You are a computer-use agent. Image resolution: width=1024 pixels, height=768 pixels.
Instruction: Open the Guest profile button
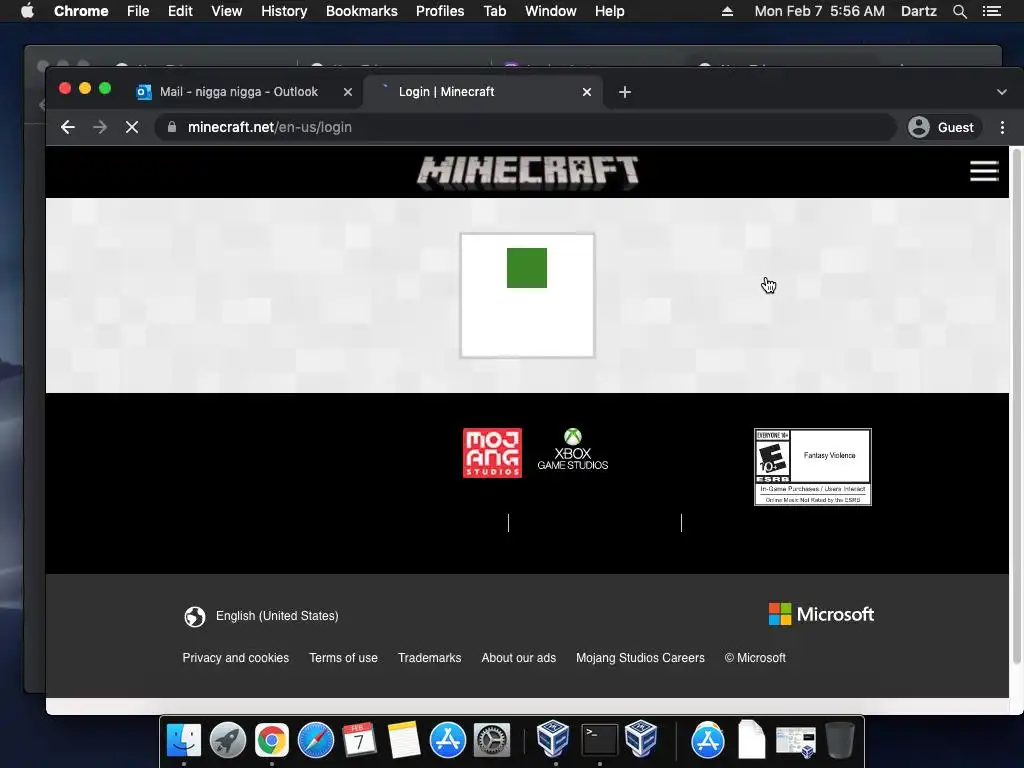point(944,127)
